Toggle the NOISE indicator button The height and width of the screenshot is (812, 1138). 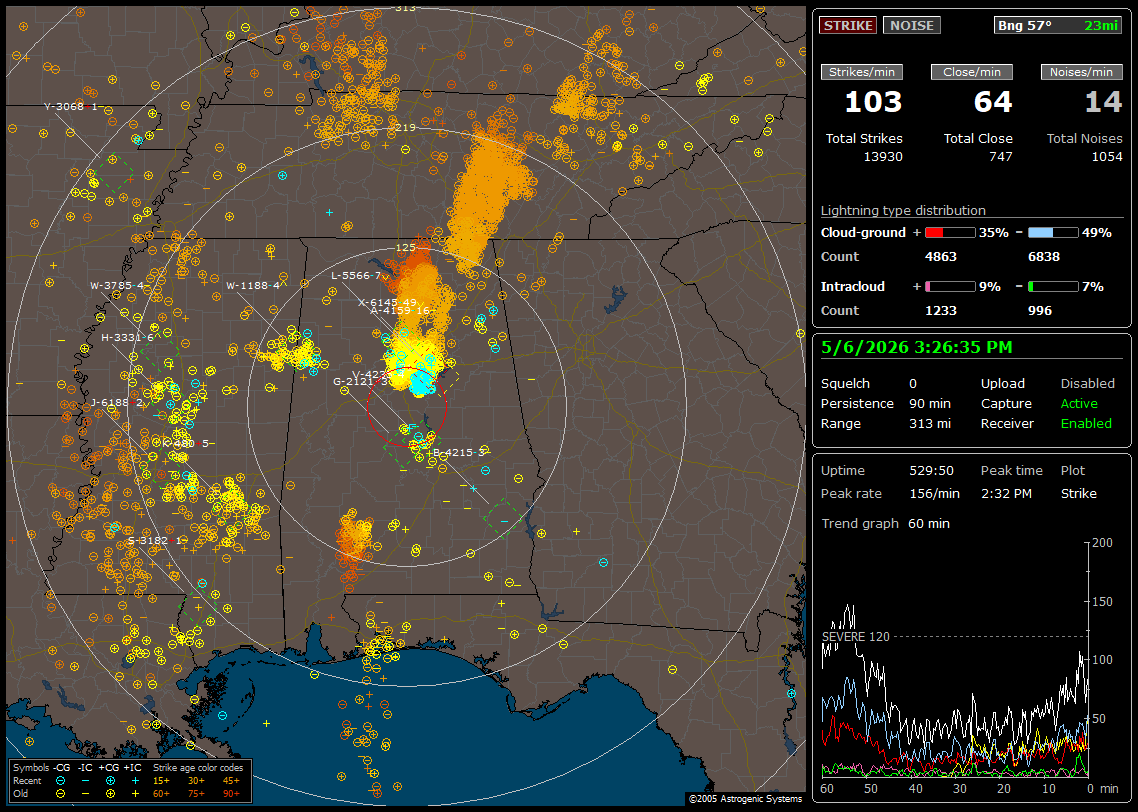click(x=912, y=25)
